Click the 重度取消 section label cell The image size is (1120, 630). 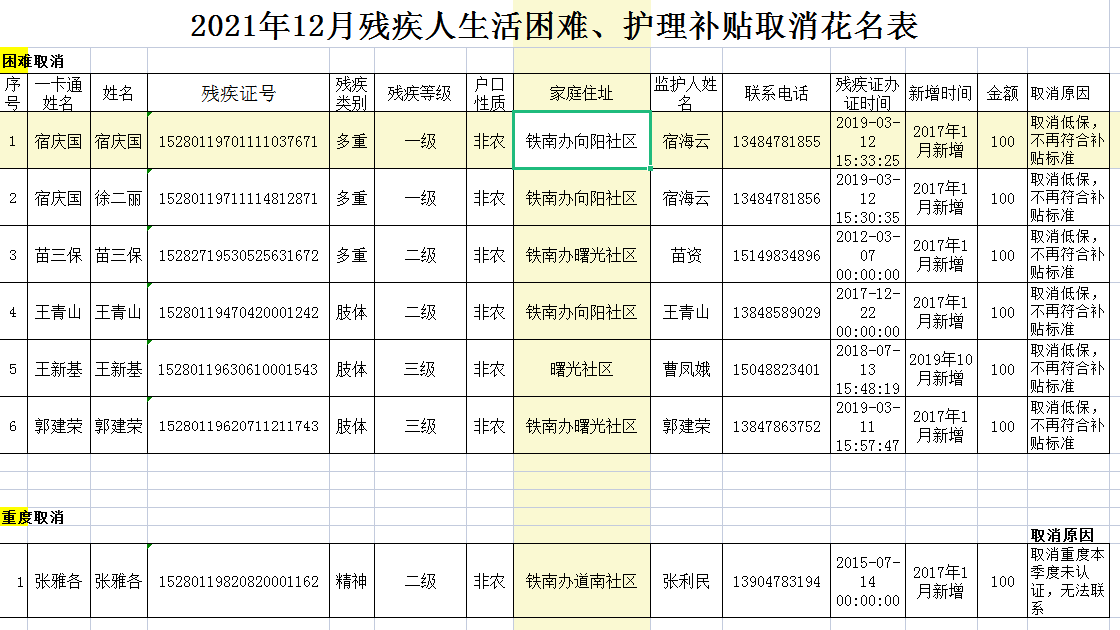pyautogui.click(x=33, y=517)
